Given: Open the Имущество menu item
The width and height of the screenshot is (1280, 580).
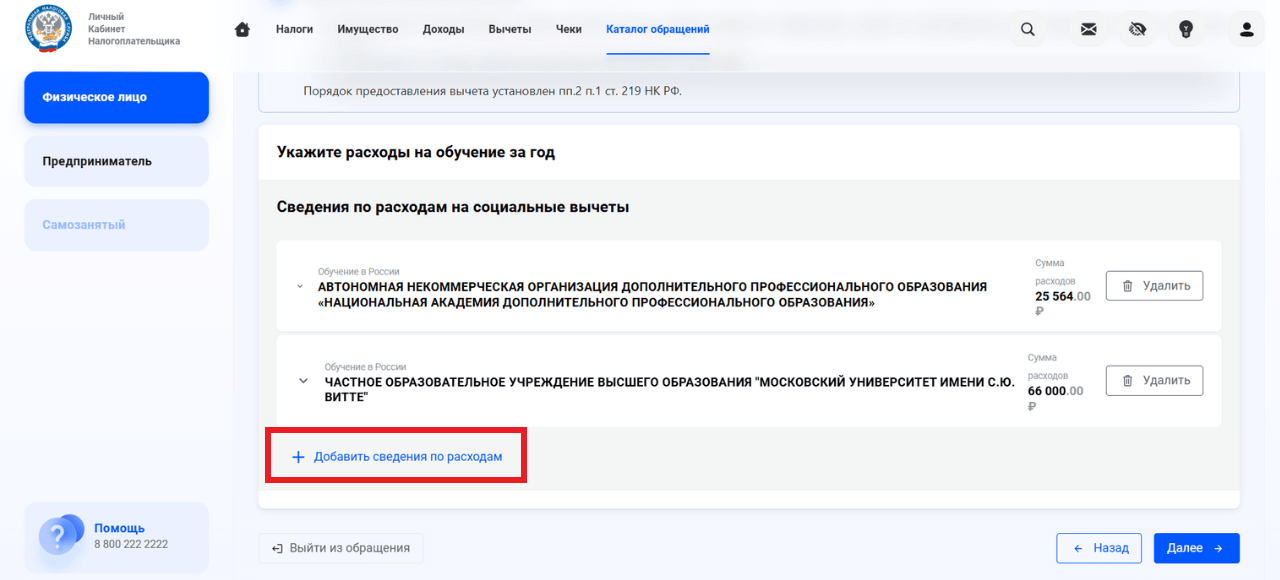Looking at the screenshot, I should (x=368, y=30).
